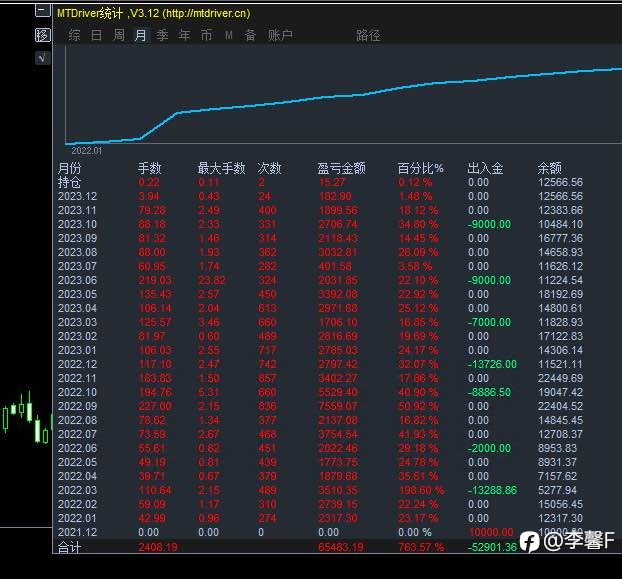Viewport: 622px width, 579px height.
Task: Toggle the √ checkmark icon
Action: pos(43,58)
